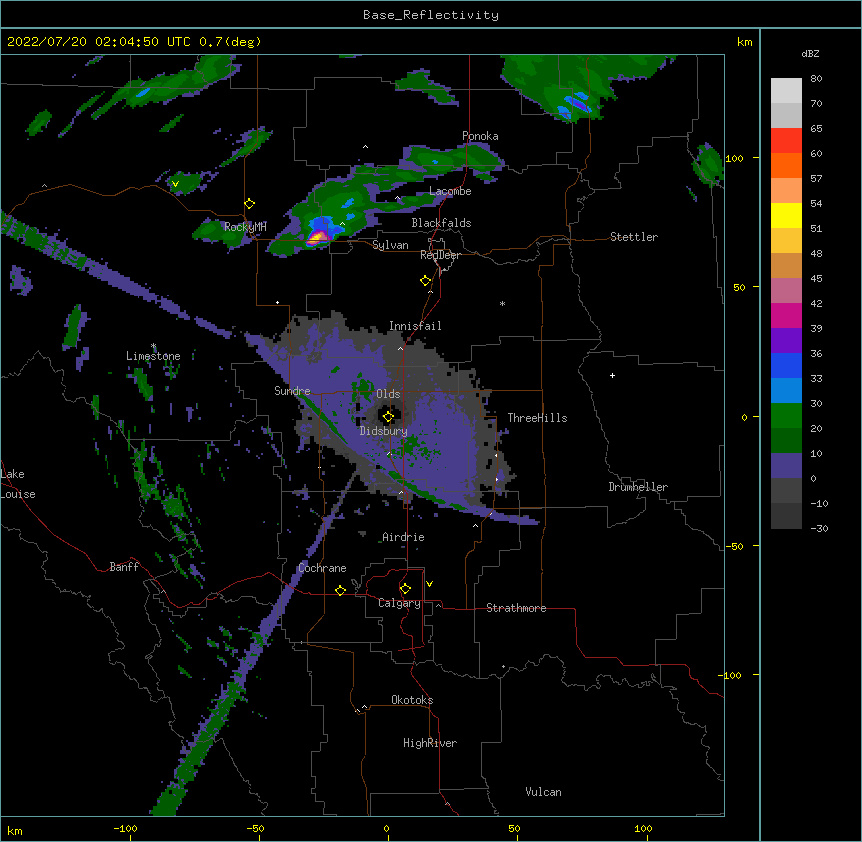Image resolution: width=862 pixels, height=842 pixels.
Task: Click the Sylvan label
Action: [390, 245]
